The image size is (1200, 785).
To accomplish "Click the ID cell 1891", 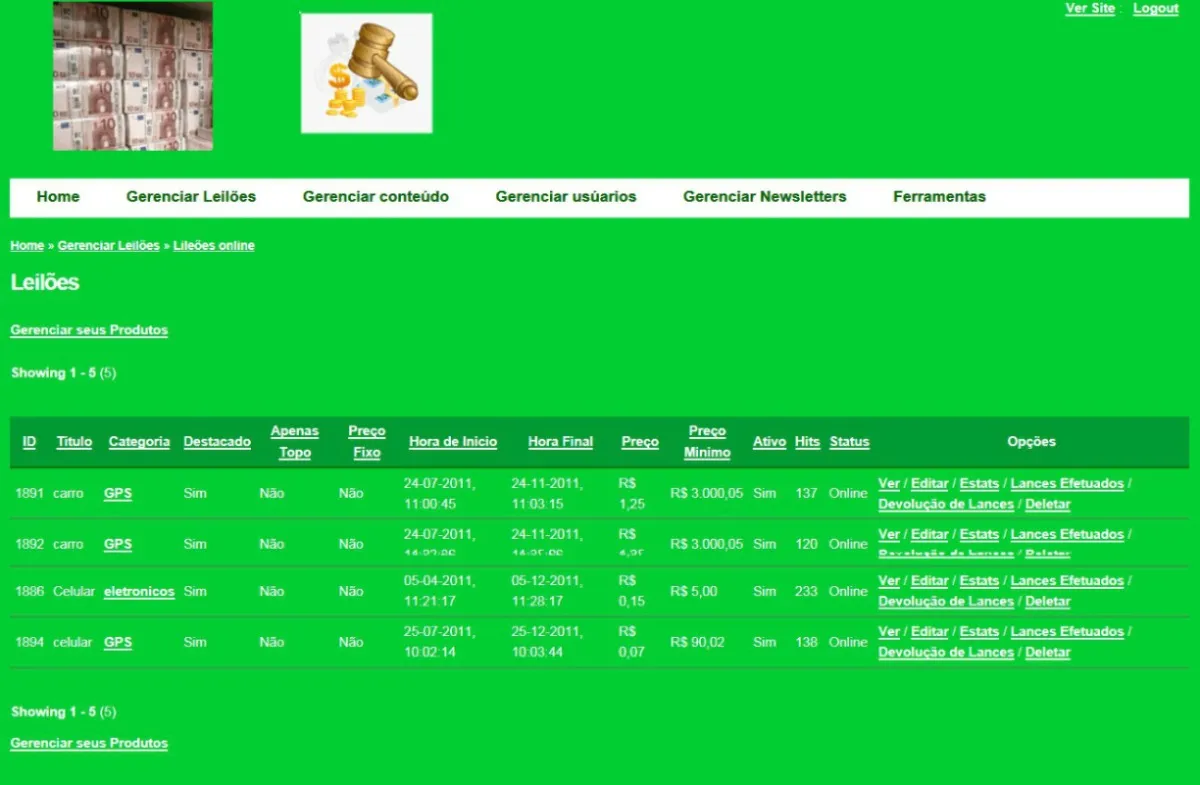I will click(x=30, y=494).
